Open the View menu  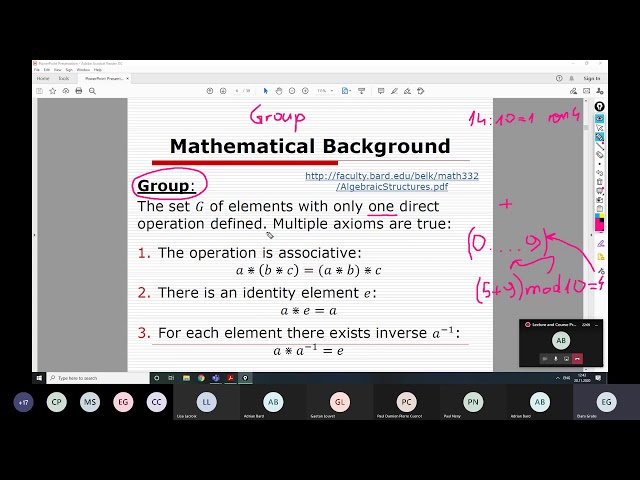pos(58,70)
